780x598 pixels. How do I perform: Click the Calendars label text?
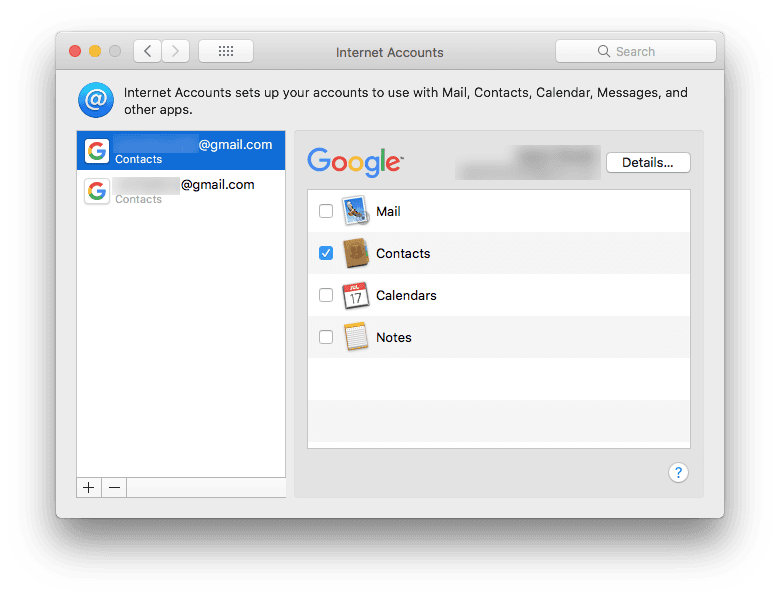pos(406,296)
